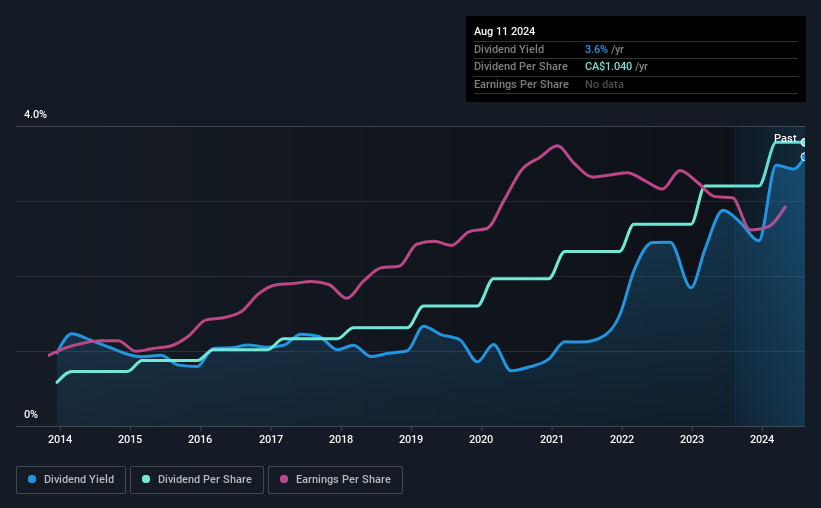Click the 2014 x-axis year label
Viewport: 821px width, 508px height.
click(x=60, y=439)
